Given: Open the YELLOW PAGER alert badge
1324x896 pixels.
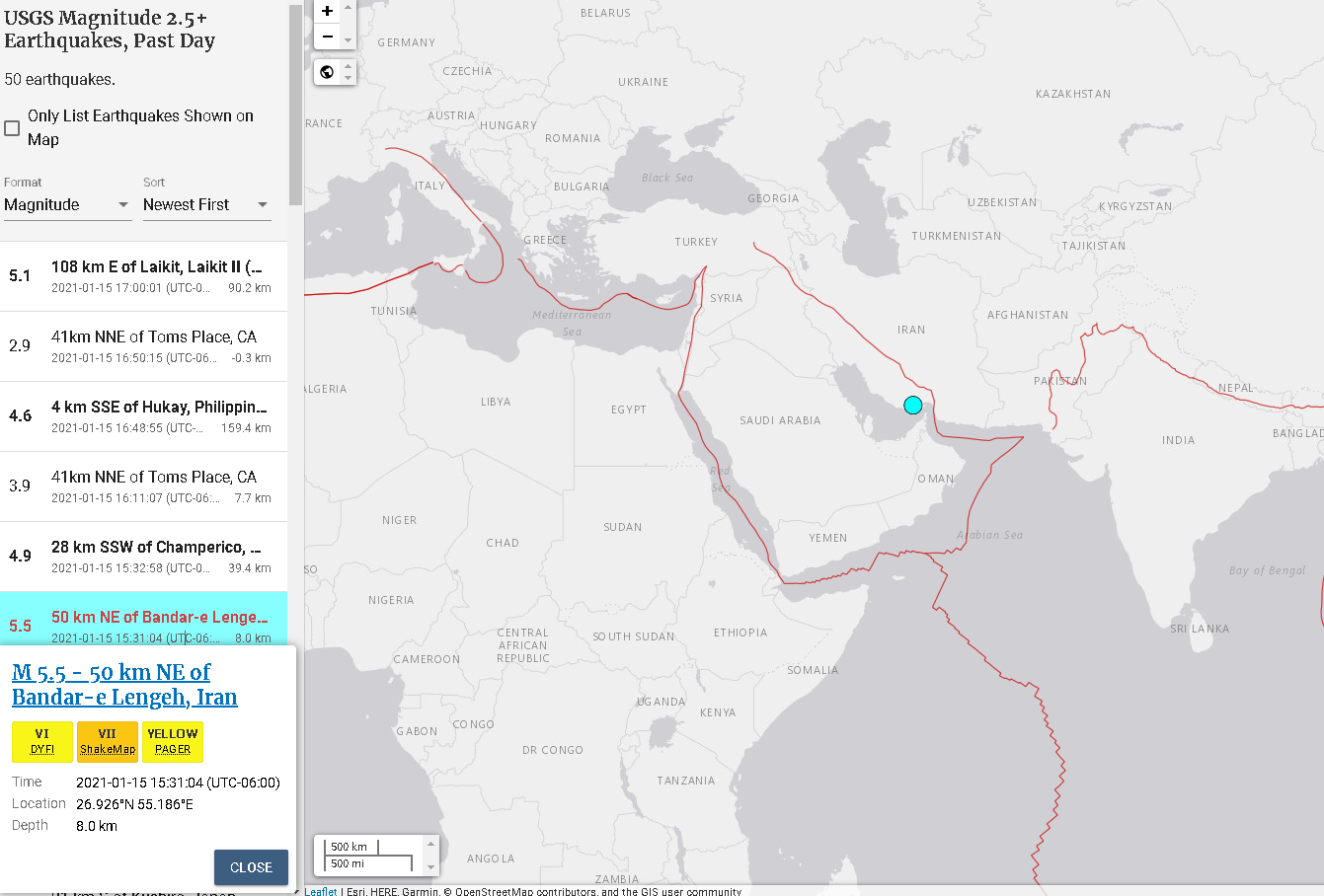Looking at the screenshot, I should point(173,742).
